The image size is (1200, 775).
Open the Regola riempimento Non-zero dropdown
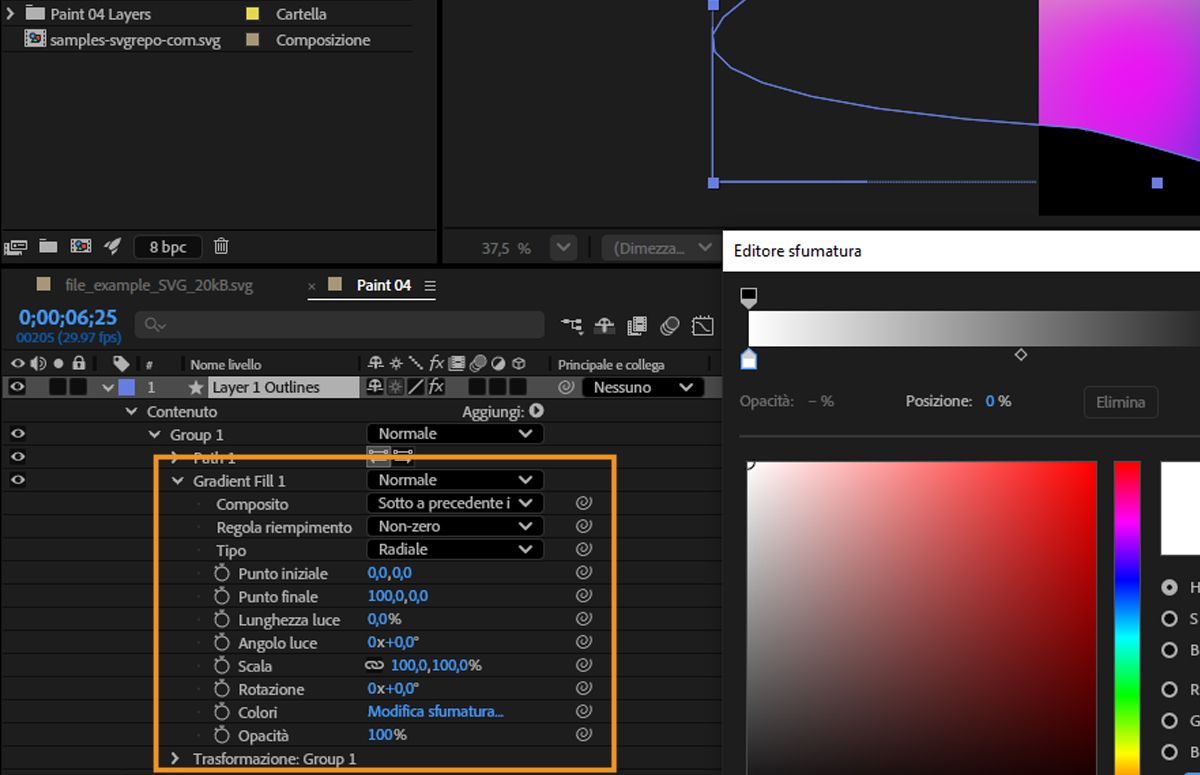[x=455, y=526]
